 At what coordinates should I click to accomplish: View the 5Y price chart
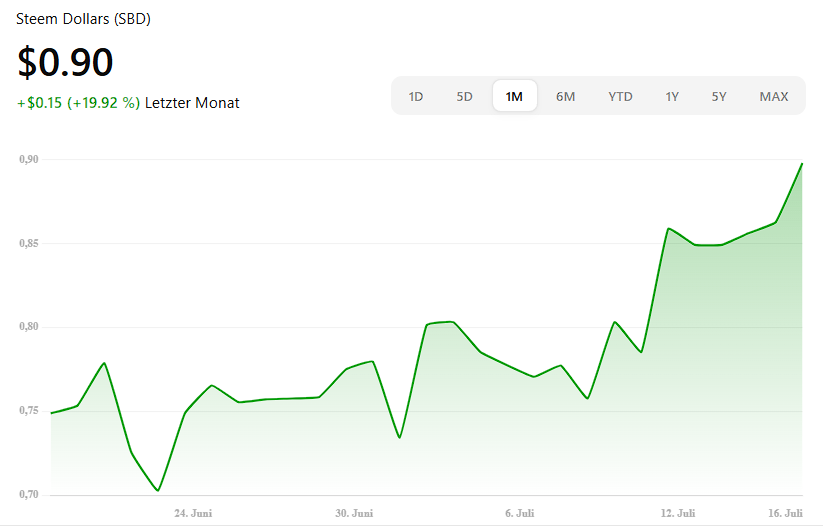[719, 97]
